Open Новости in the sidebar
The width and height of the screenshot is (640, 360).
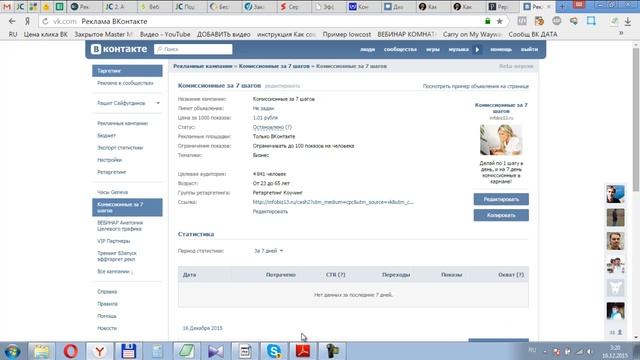107,328
